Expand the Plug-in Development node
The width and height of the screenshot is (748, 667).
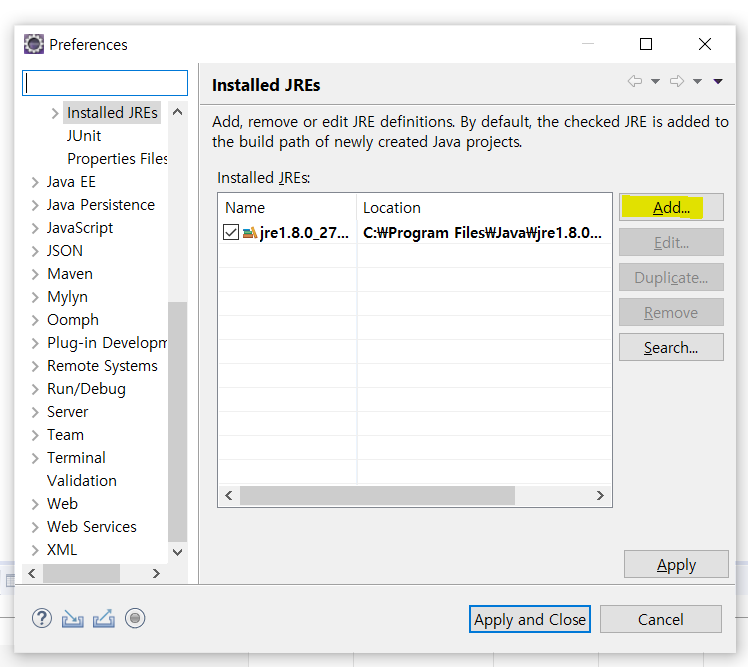point(35,343)
